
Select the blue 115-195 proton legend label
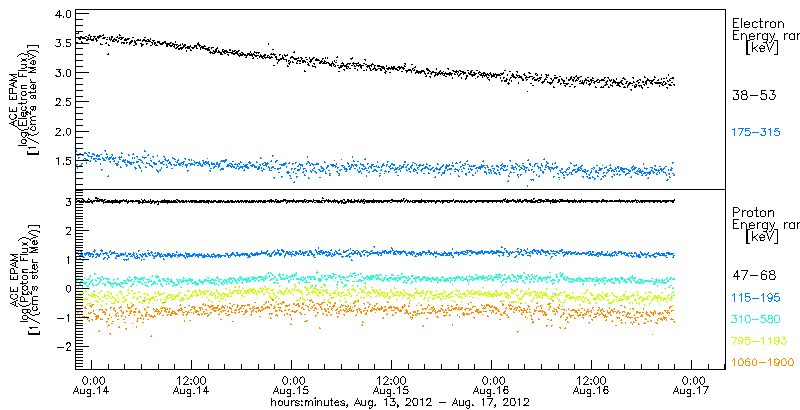(756, 298)
